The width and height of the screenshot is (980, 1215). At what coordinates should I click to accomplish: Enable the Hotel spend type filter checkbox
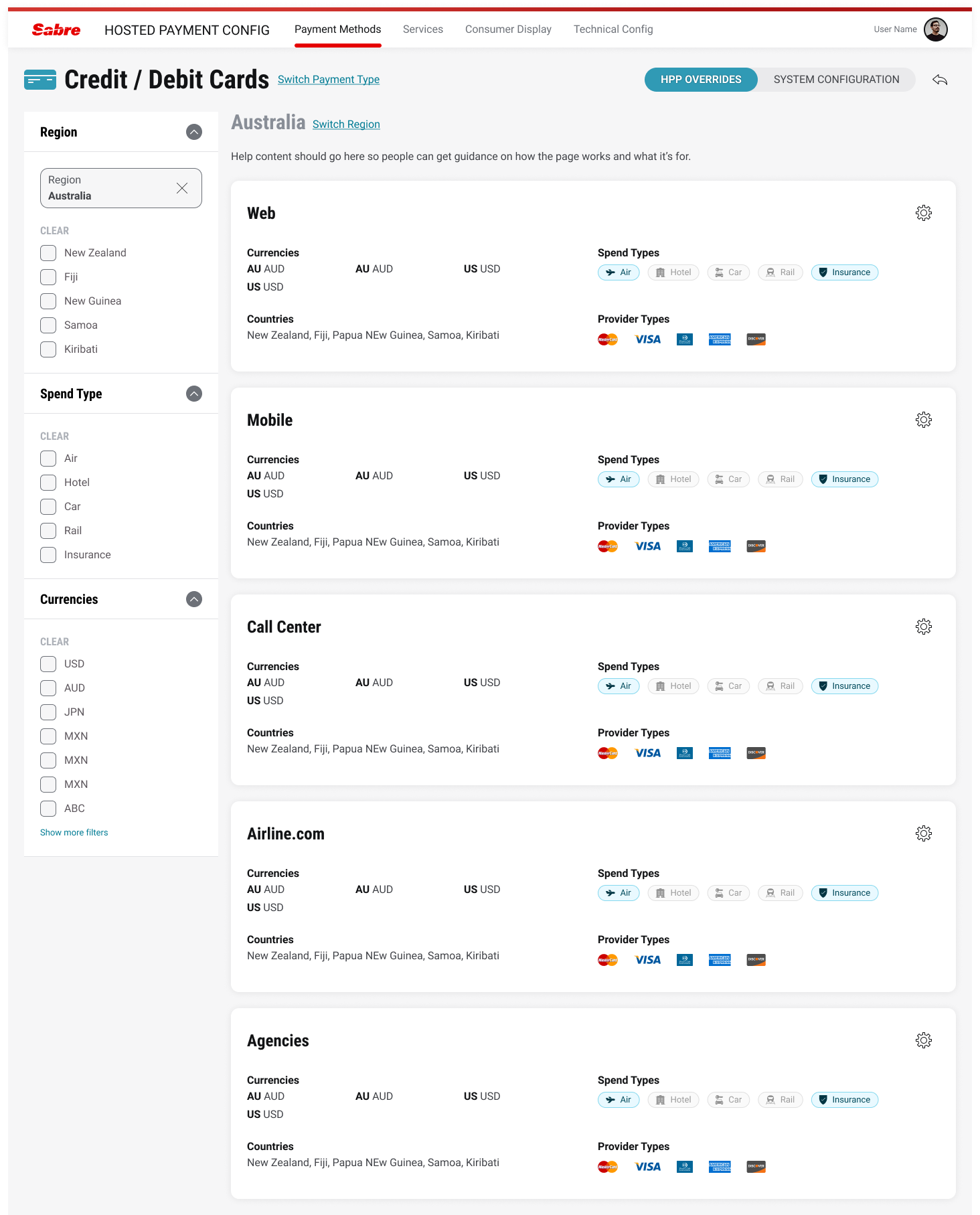click(x=48, y=483)
